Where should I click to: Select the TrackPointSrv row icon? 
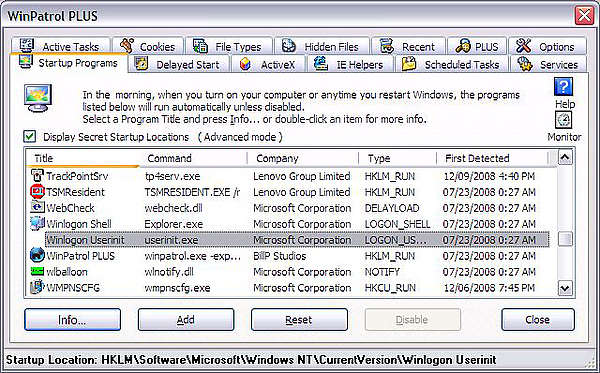[37, 176]
